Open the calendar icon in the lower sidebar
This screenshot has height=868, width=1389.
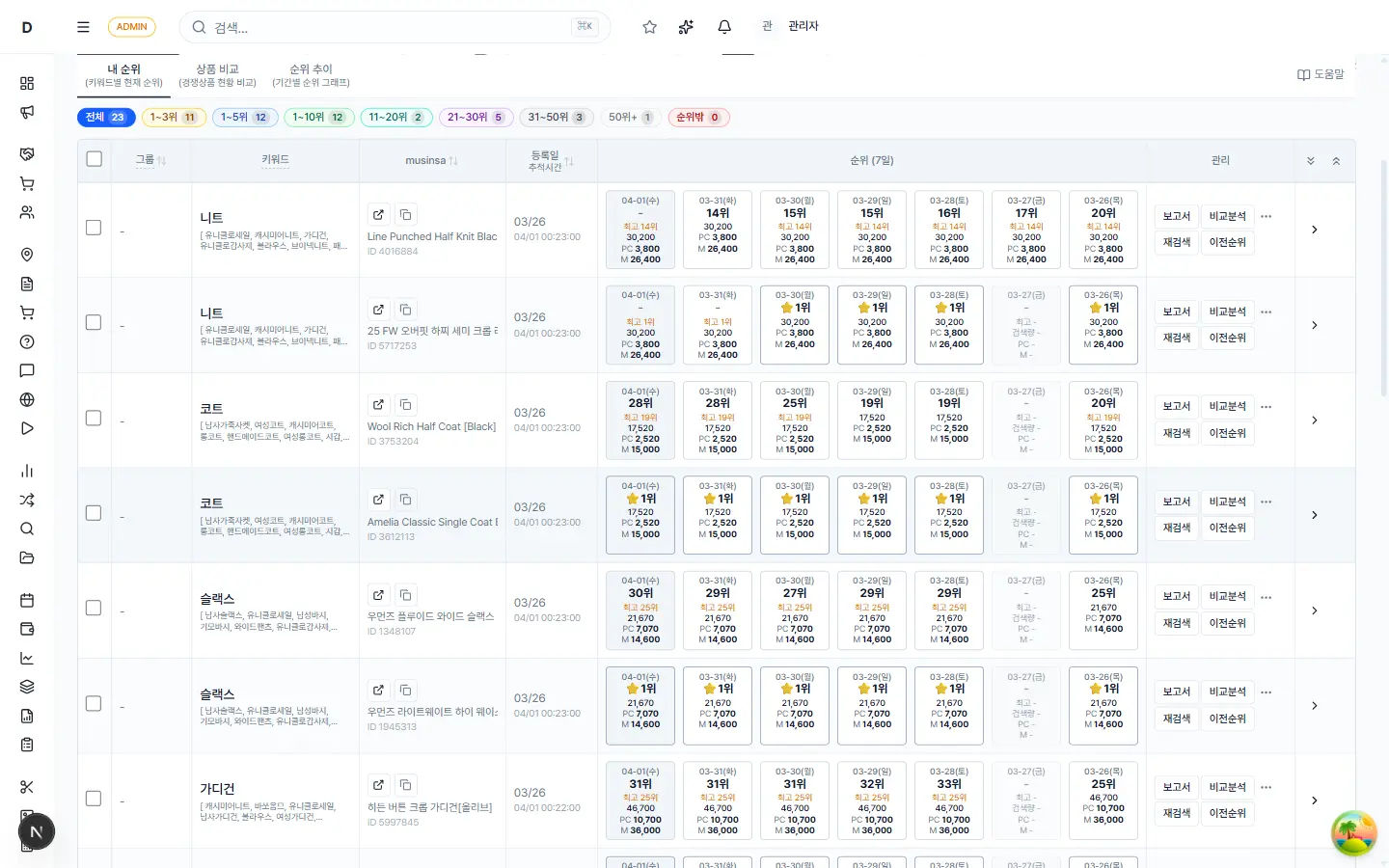point(26,600)
